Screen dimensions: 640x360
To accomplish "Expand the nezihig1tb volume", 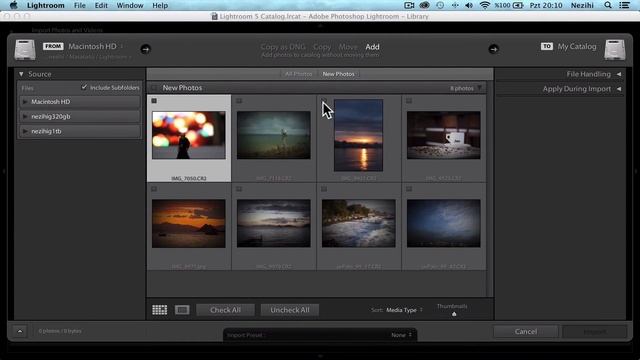I will point(25,131).
